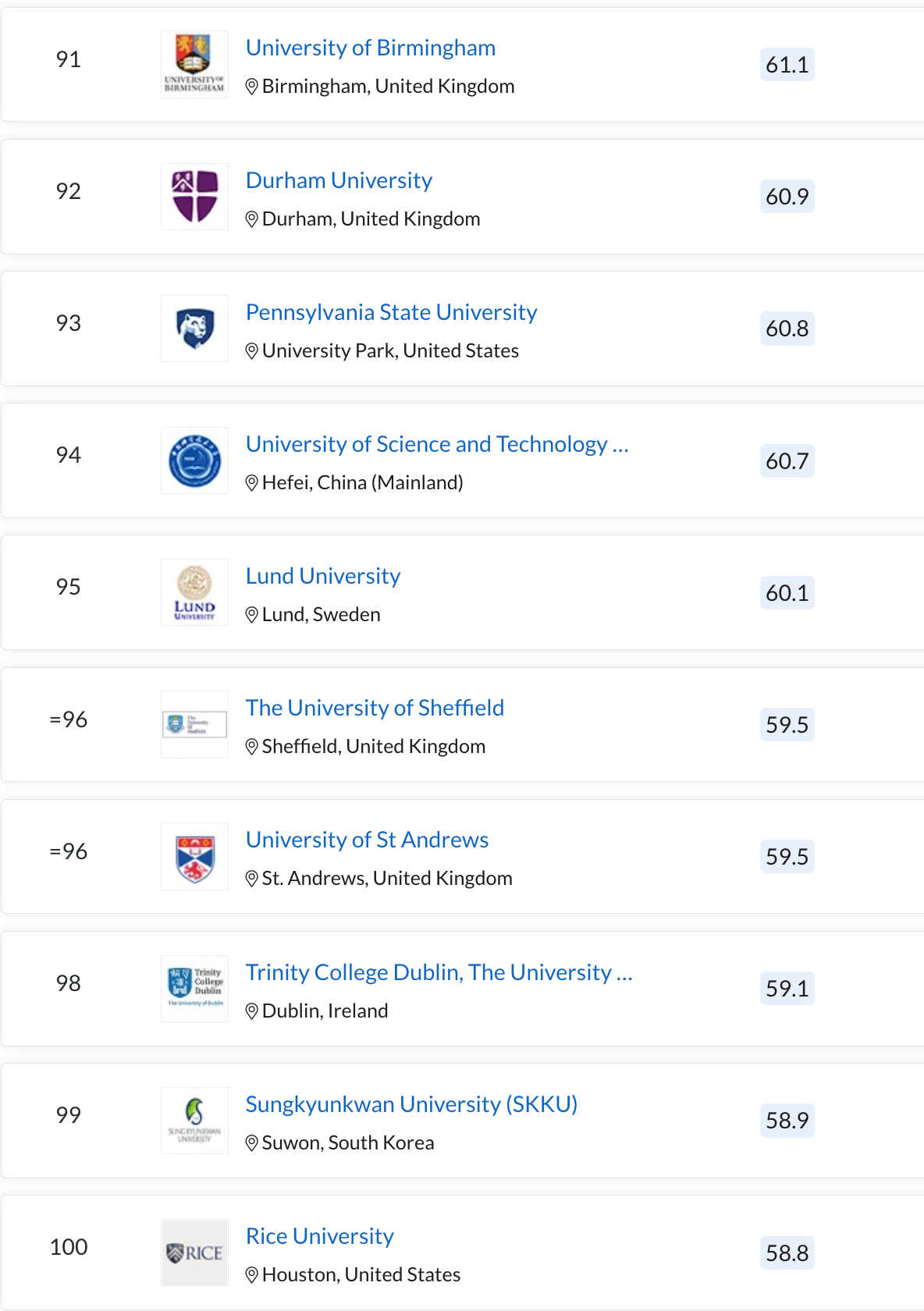Open the Durham University page link
This screenshot has width=924, height=1311.
pyautogui.click(x=339, y=180)
